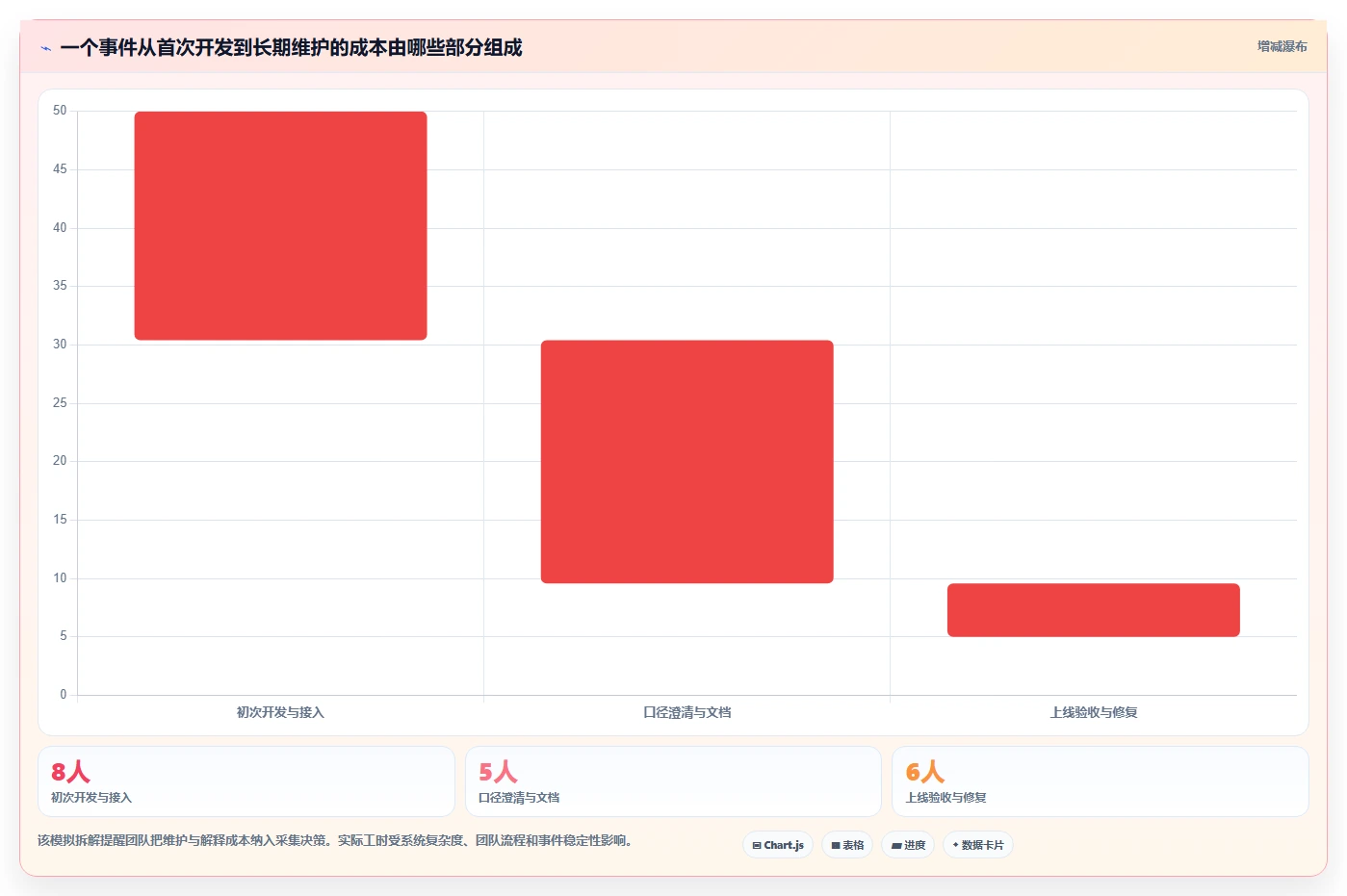Click the red bar for 口径澄清与文档
Image resolution: width=1347 pixels, height=896 pixels.
pos(686,462)
